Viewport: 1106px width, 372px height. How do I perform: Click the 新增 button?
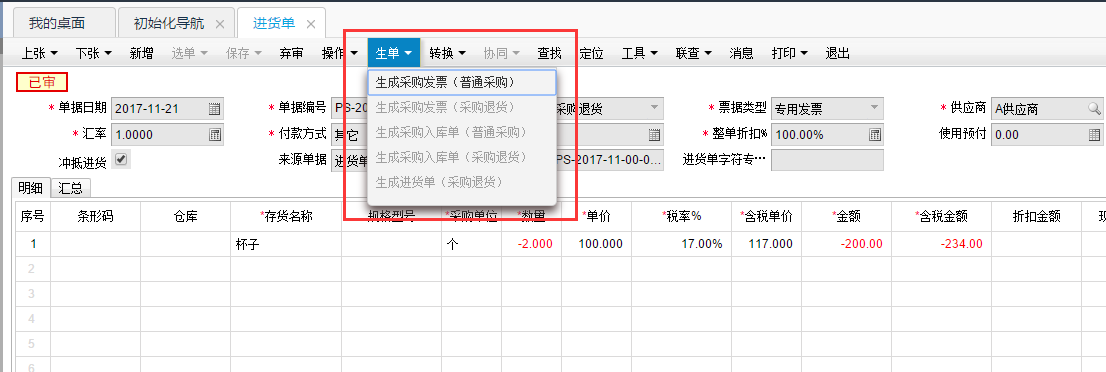[141, 53]
